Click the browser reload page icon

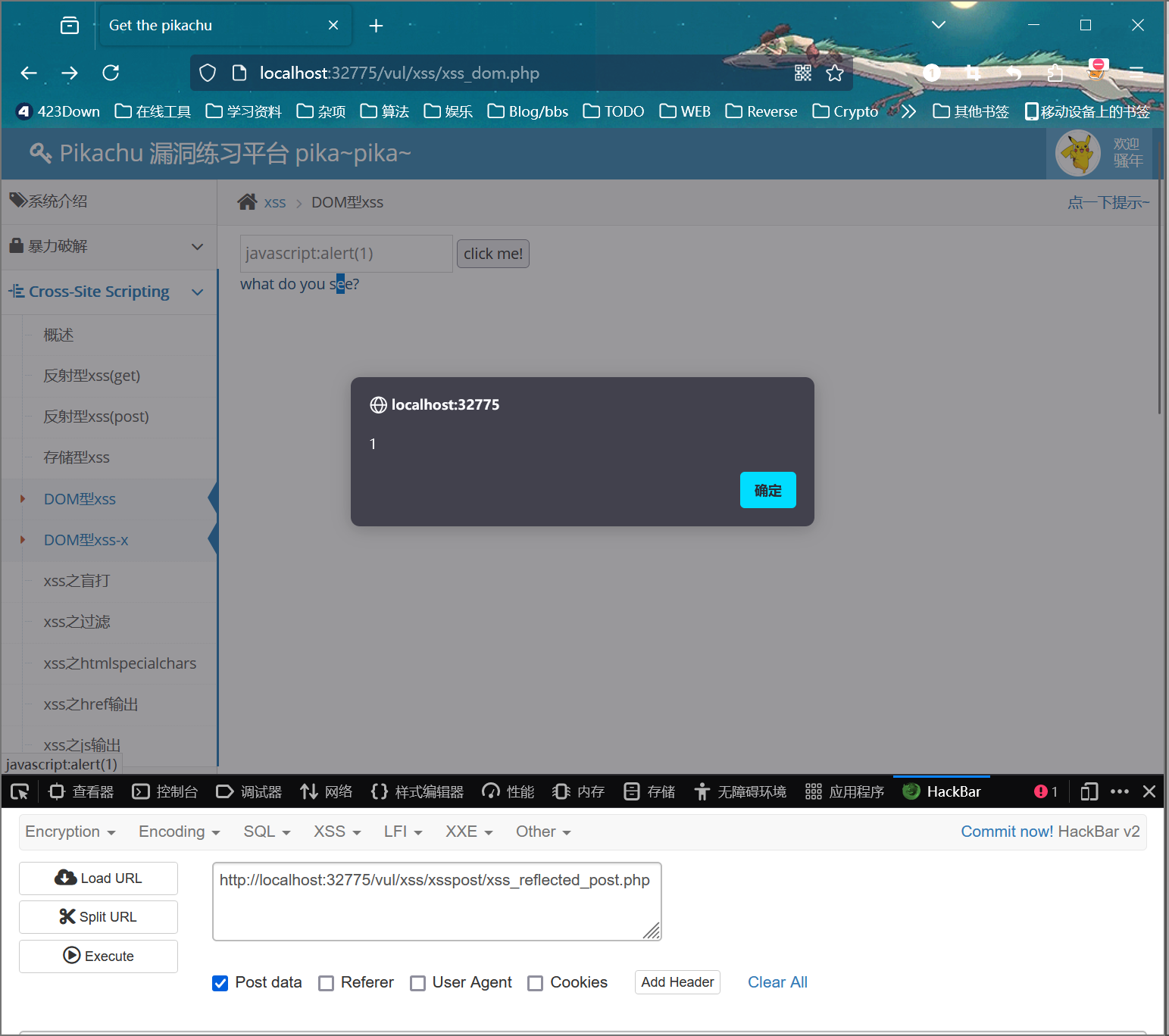coord(111,73)
